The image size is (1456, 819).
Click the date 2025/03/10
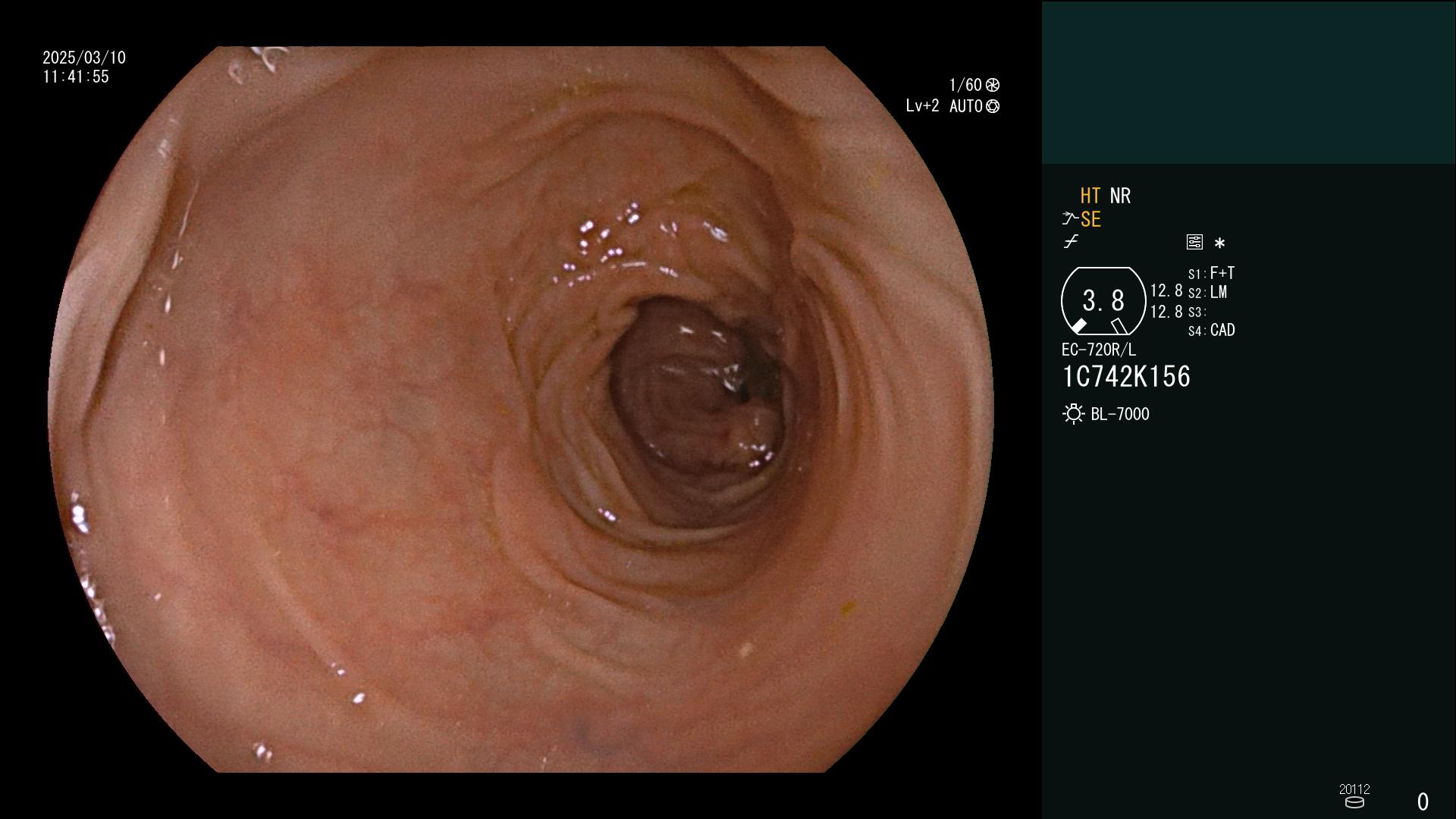[x=84, y=58]
